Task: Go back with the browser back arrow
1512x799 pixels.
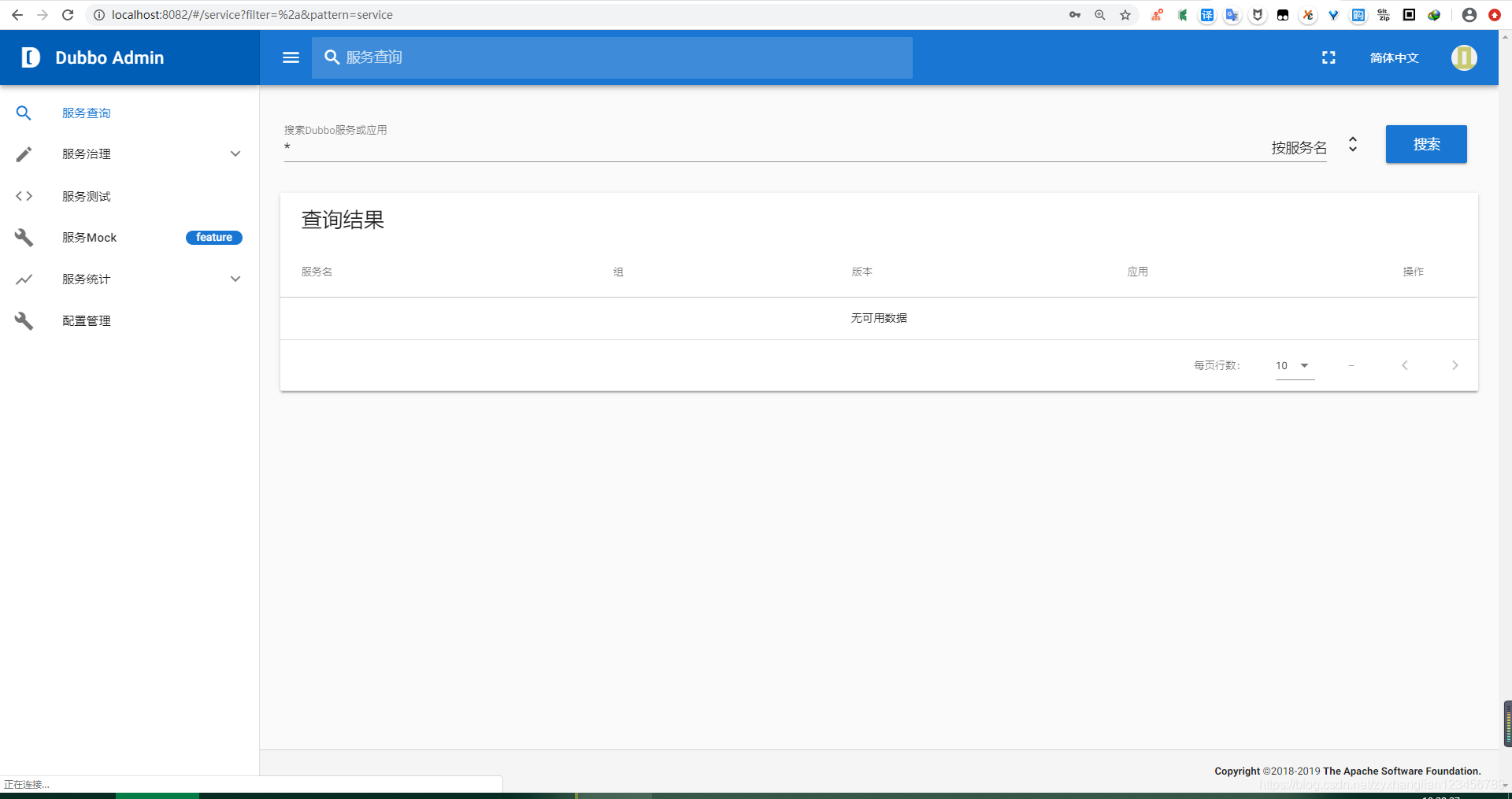Action: [17, 15]
